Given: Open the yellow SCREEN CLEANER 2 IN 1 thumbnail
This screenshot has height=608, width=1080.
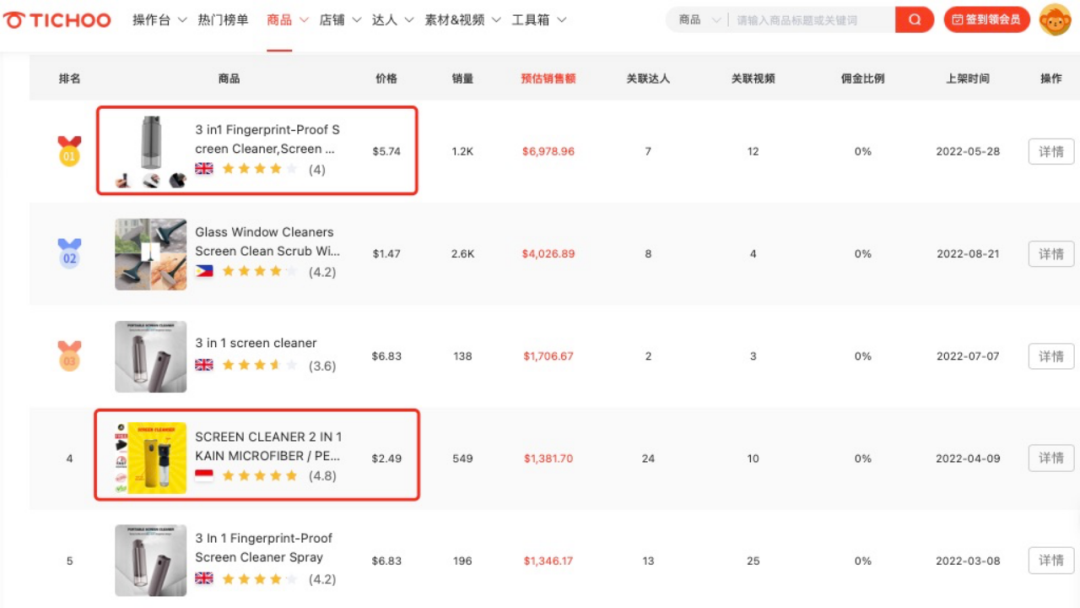Looking at the screenshot, I should tap(150, 458).
